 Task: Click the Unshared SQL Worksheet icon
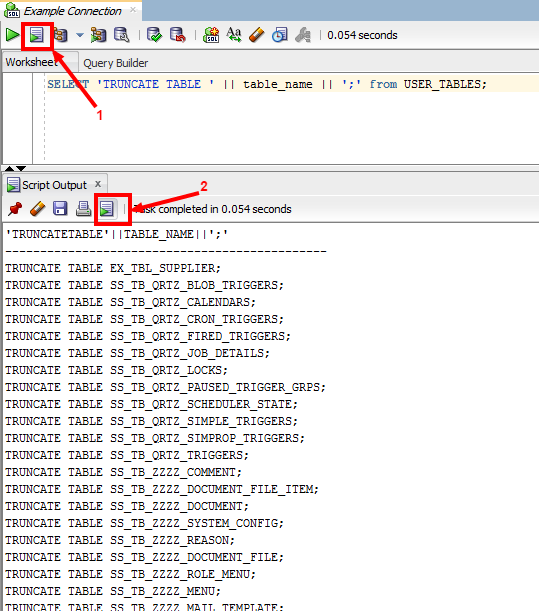tap(211, 35)
